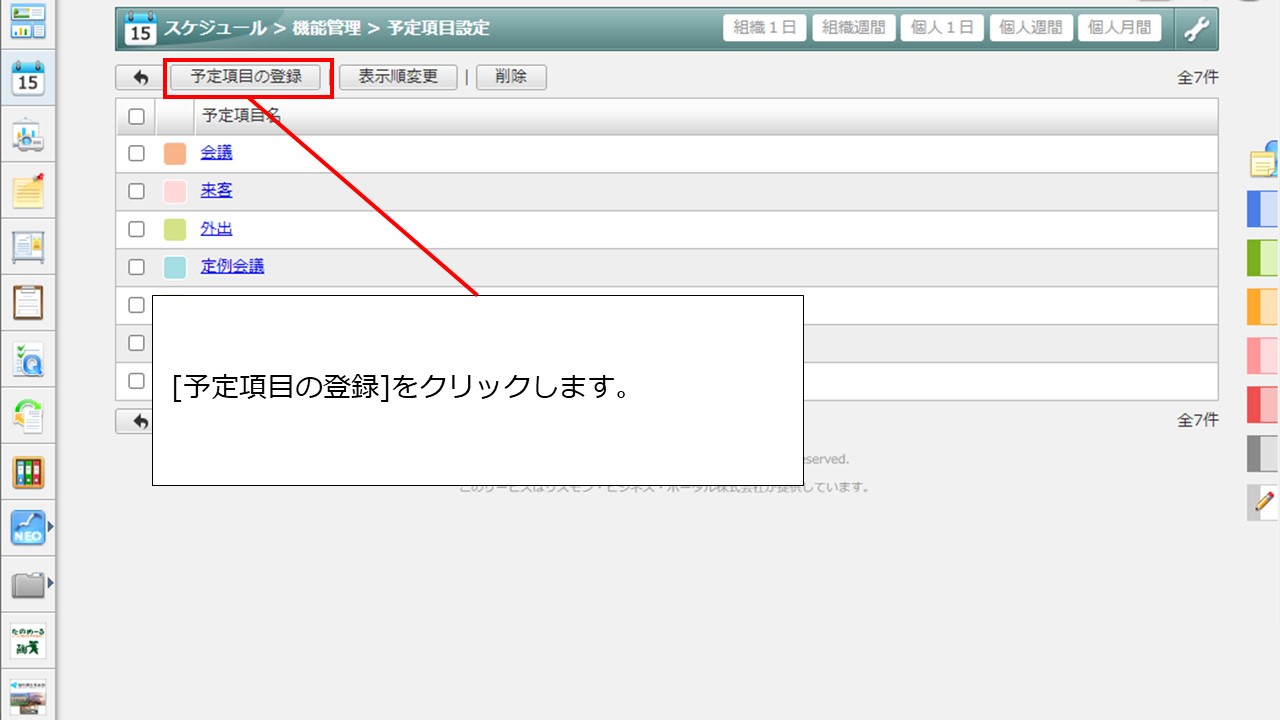Screen dimensions: 1280x720
Task: Click the pink color swatch beside 来客
Action: (x=175, y=191)
